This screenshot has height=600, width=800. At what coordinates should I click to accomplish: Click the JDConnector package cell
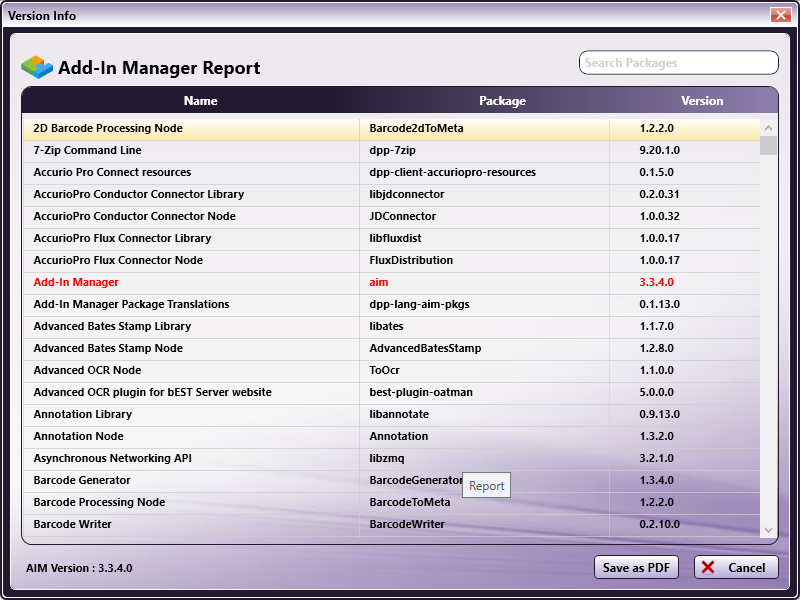click(x=484, y=216)
